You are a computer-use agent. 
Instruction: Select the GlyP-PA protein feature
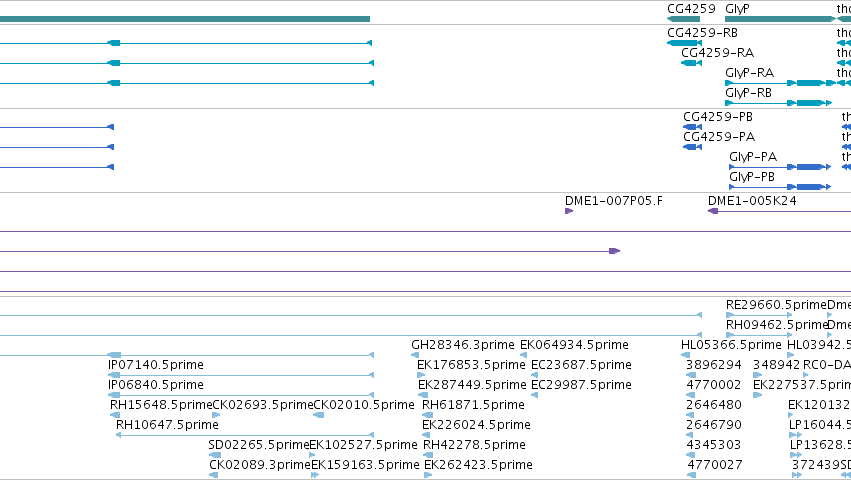coord(780,167)
